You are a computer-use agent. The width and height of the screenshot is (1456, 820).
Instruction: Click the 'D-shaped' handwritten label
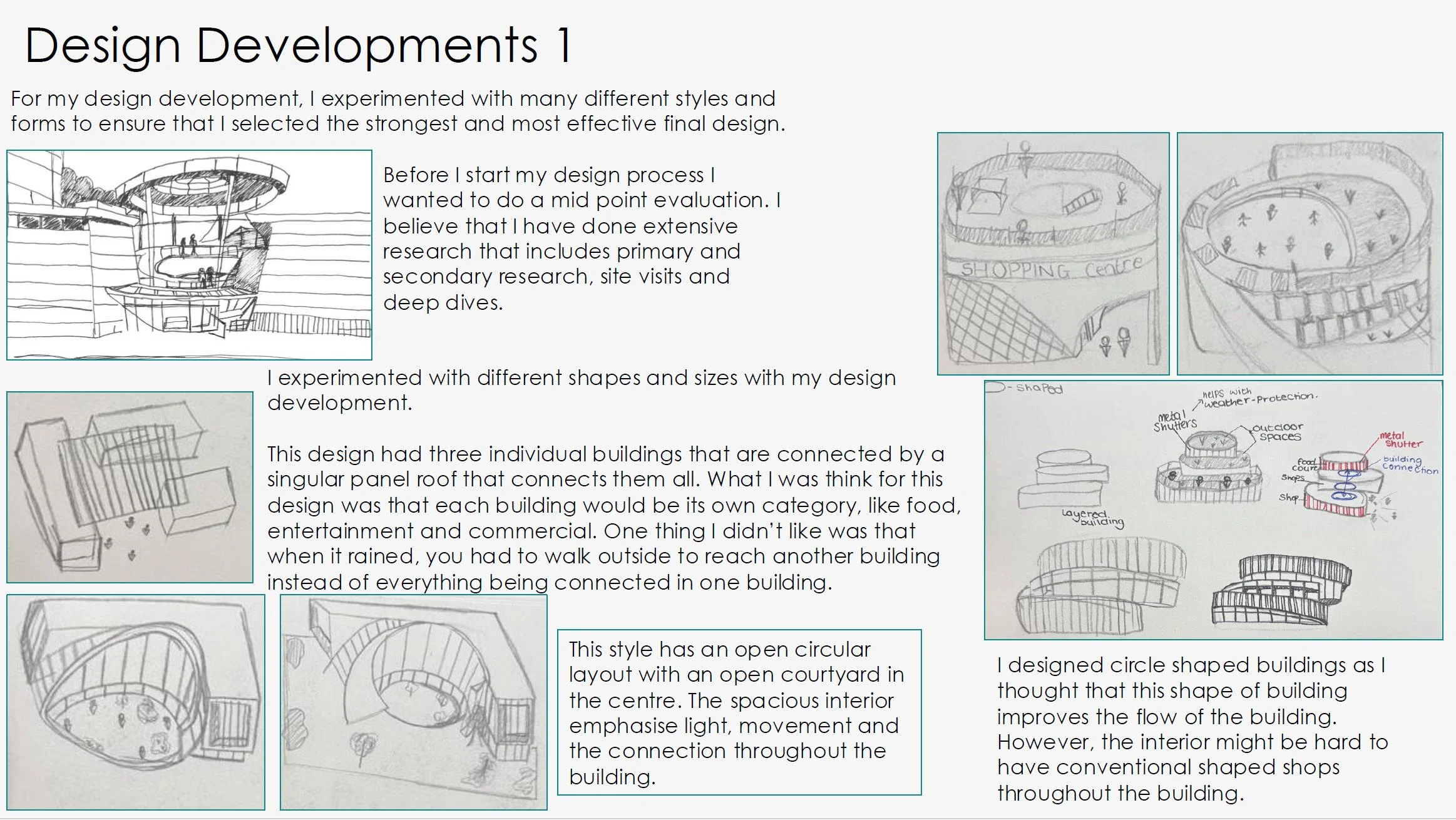pos(1025,388)
